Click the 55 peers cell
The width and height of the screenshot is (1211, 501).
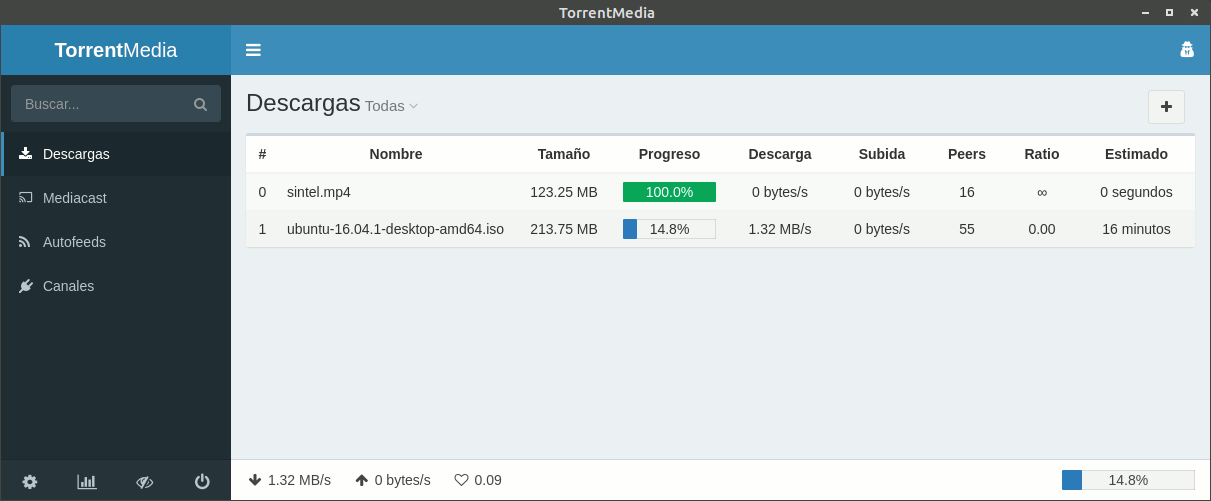(967, 229)
